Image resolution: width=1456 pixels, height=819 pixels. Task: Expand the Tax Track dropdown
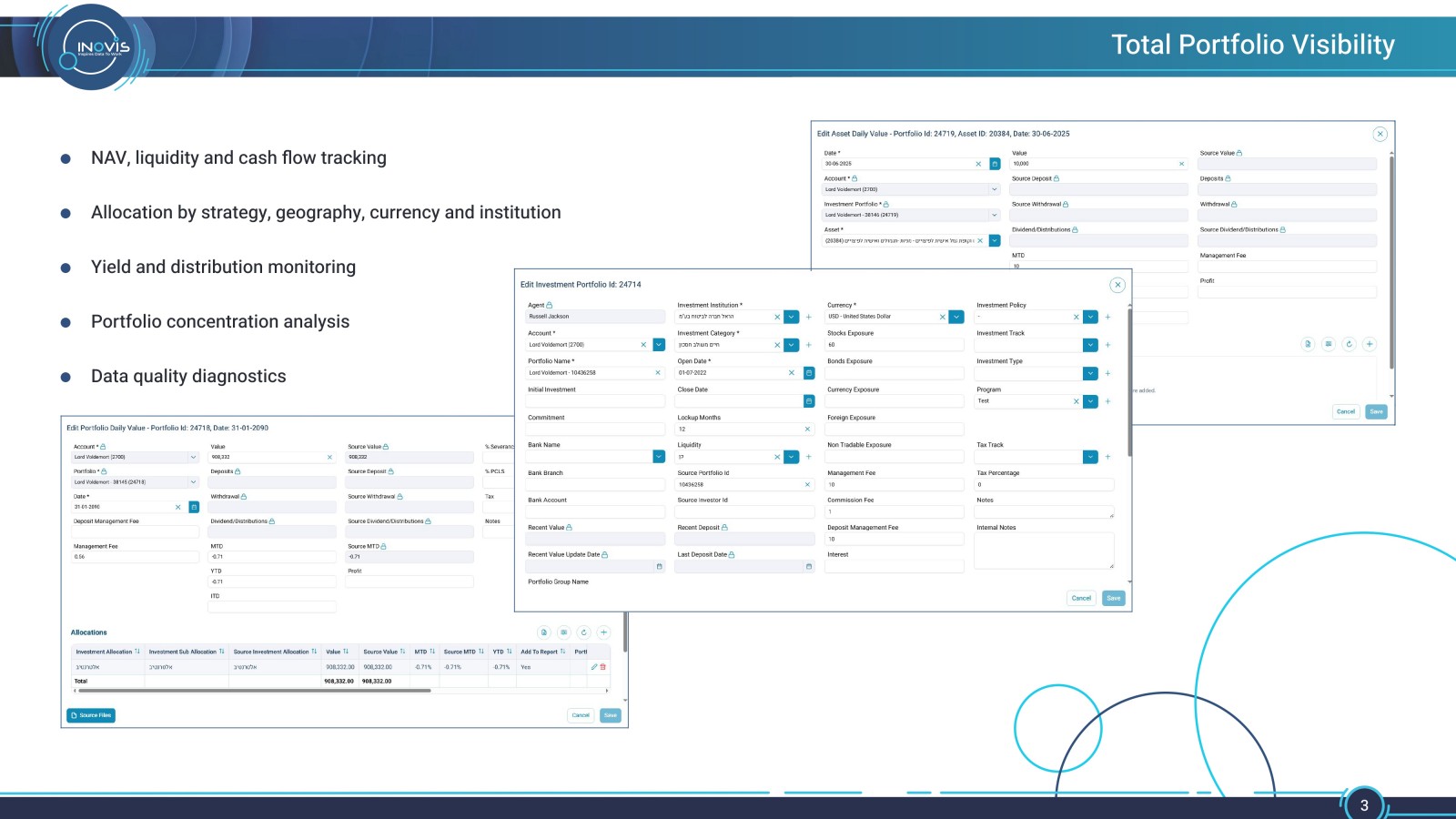[x=1090, y=457]
